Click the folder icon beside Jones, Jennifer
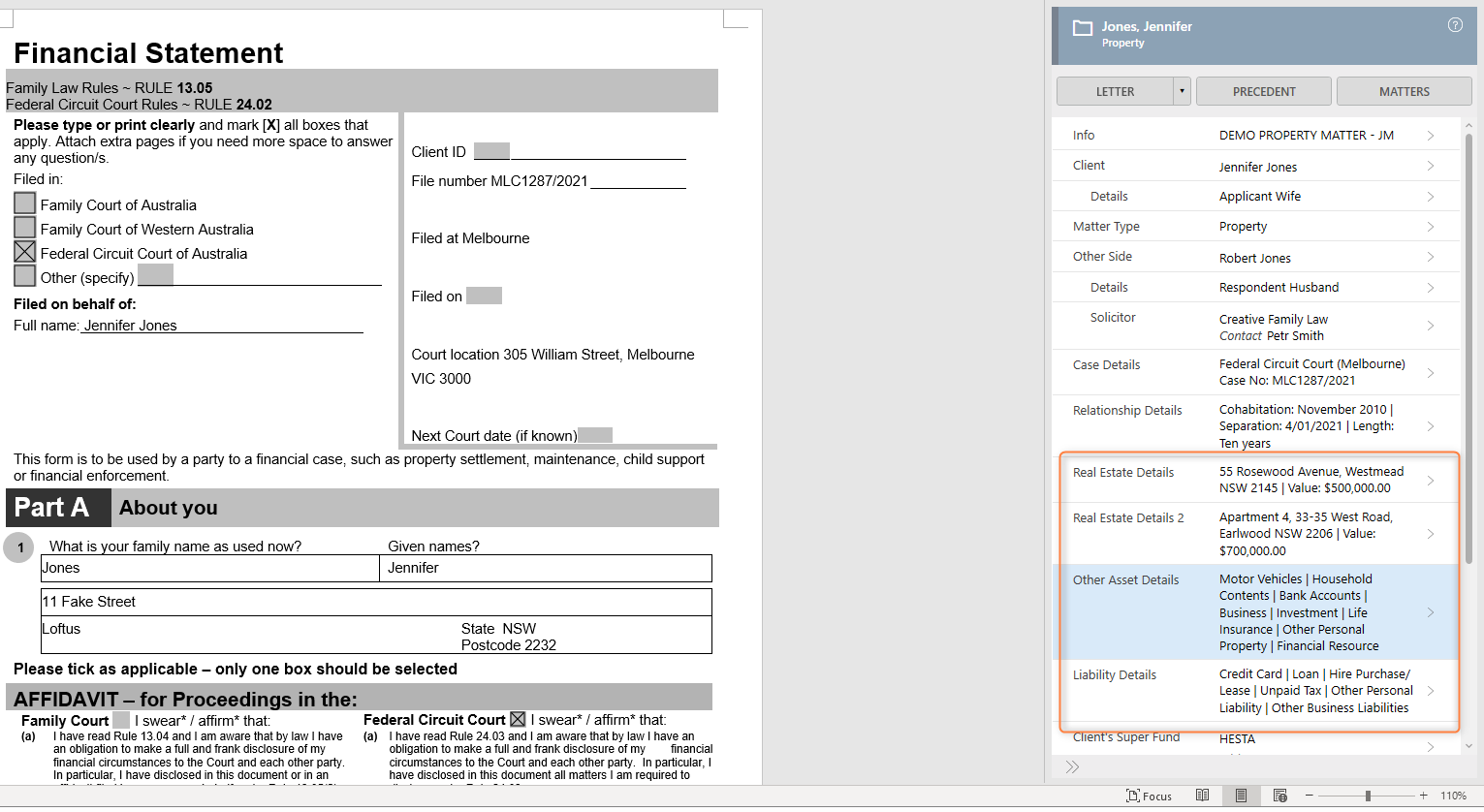The height and width of the screenshot is (812, 1484). 1082,27
